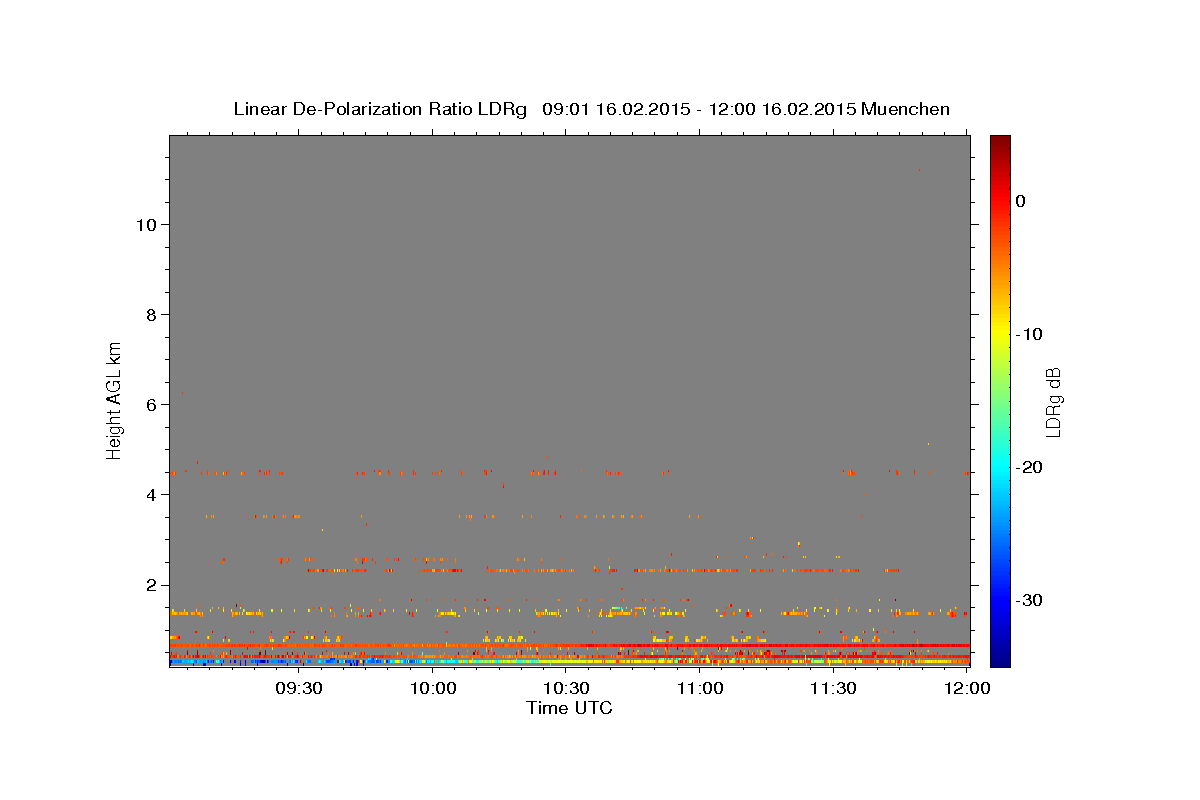This screenshot has height=800, width=1200.
Task: Click the colorbar value -10
Action: click(1031, 334)
